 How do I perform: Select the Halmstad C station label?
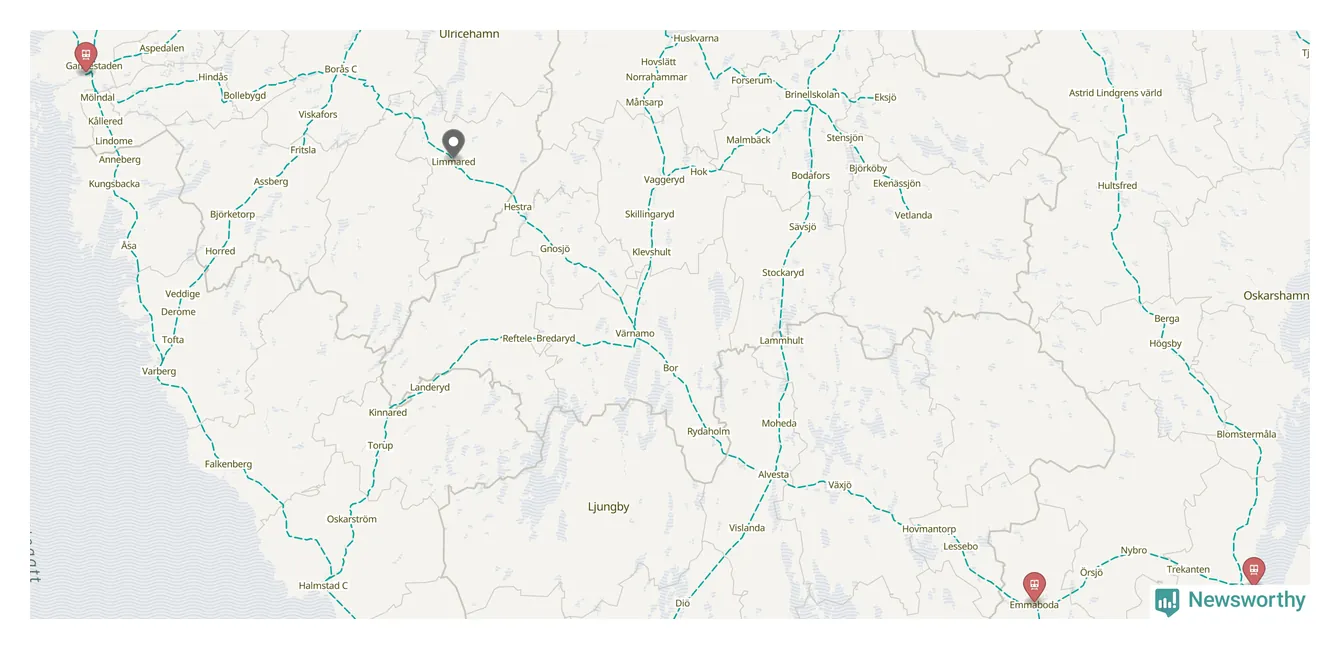click(x=323, y=586)
